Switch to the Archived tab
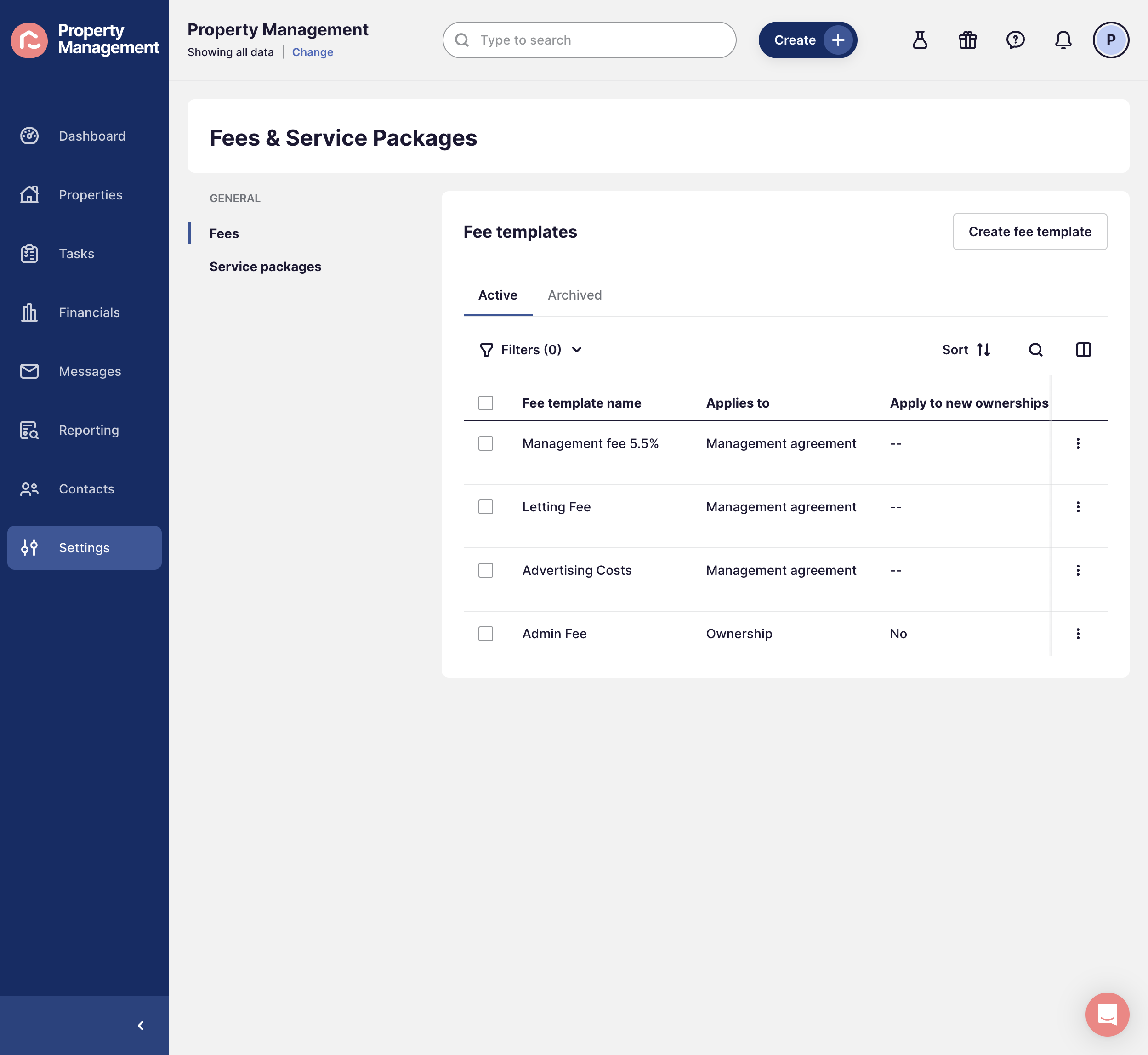 (574, 295)
